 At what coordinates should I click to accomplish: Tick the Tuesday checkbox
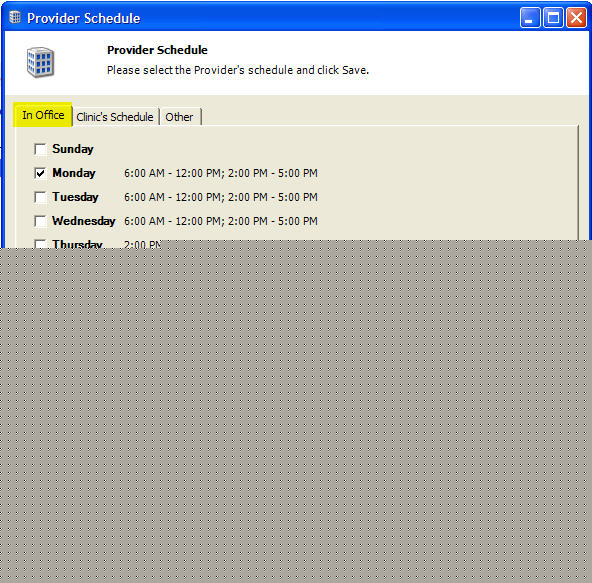tap(40, 197)
